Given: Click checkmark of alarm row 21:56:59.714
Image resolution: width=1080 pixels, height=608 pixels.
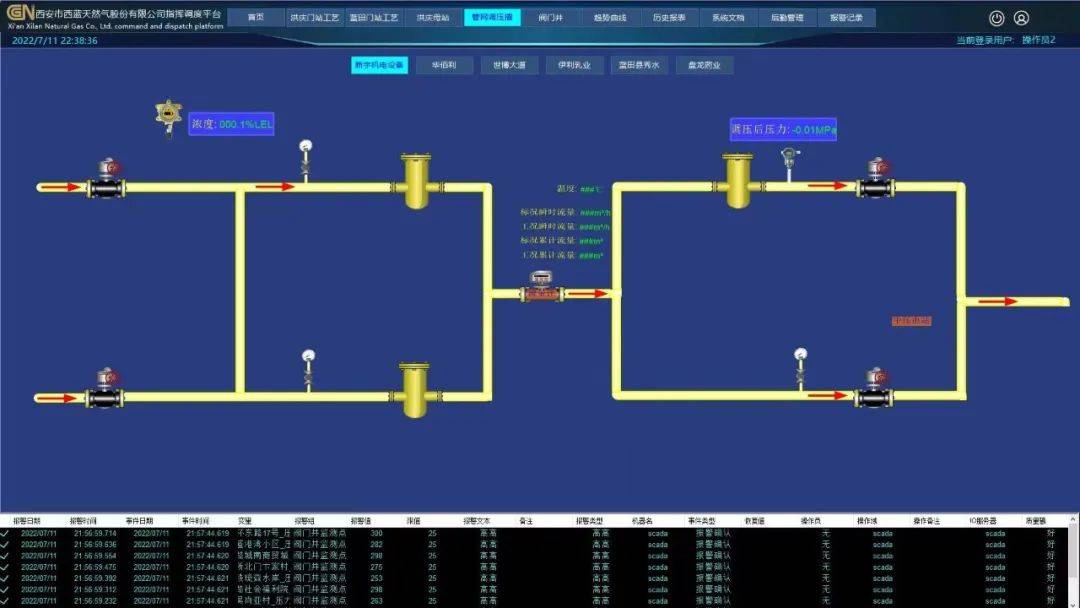Looking at the screenshot, I should 5,533.
